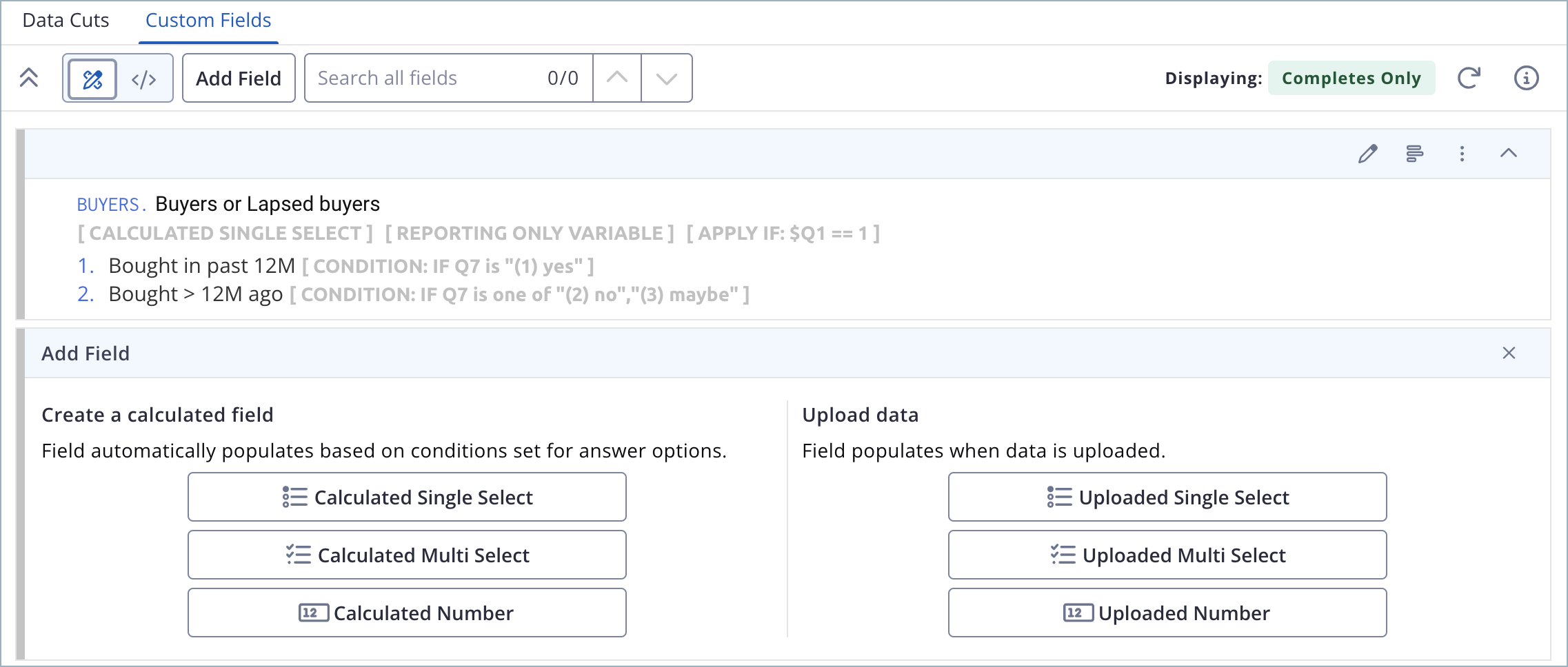Open the info tooltip
Viewport: 1568px width, 667px height.
click(x=1527, y=78)
